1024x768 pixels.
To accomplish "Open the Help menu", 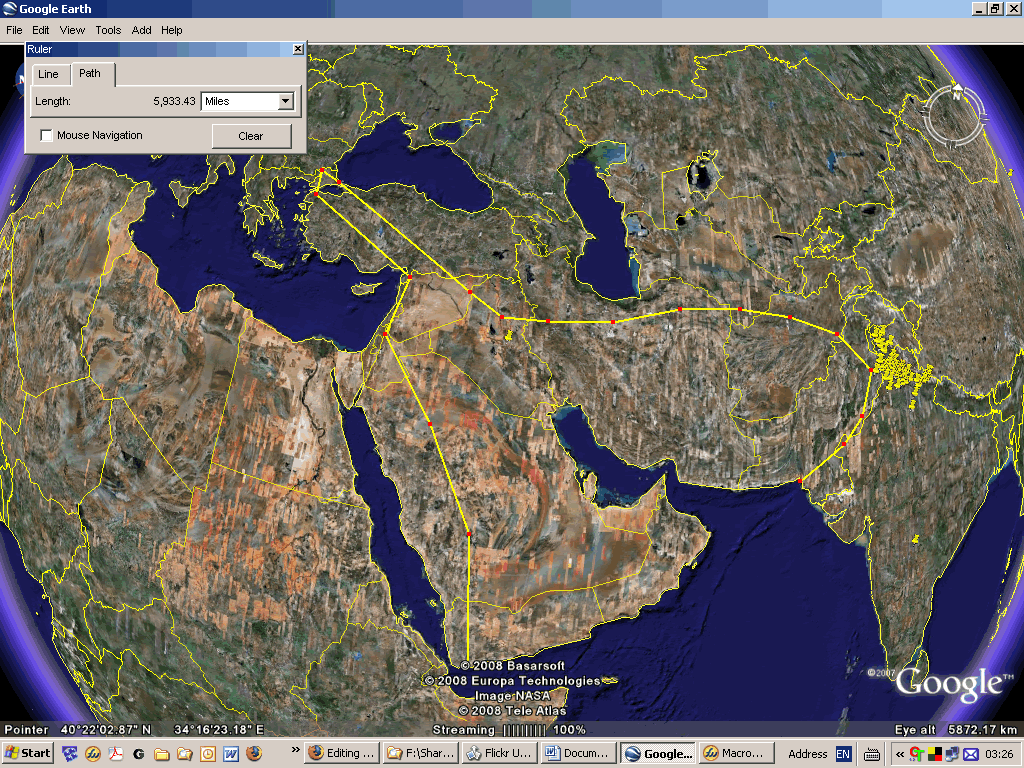I will 171,30.
